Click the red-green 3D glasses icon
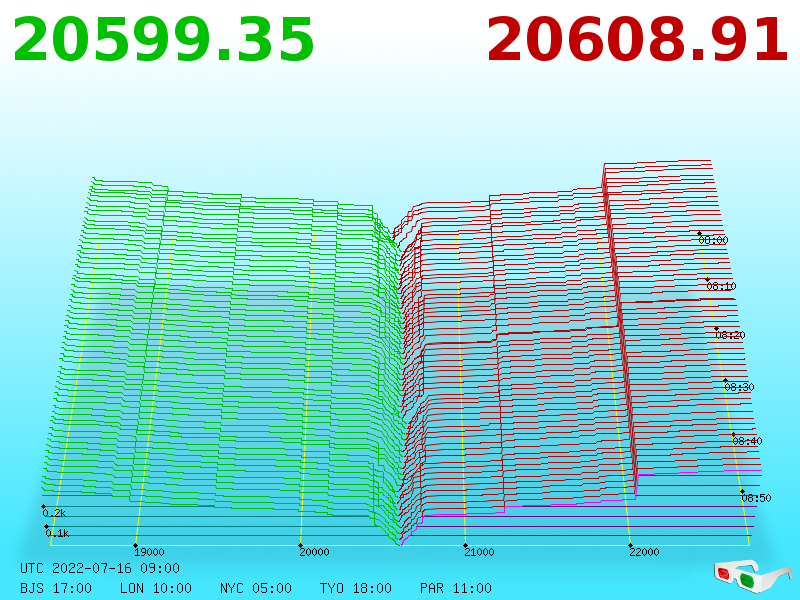800x600 pixels. (x=752, y=577)
